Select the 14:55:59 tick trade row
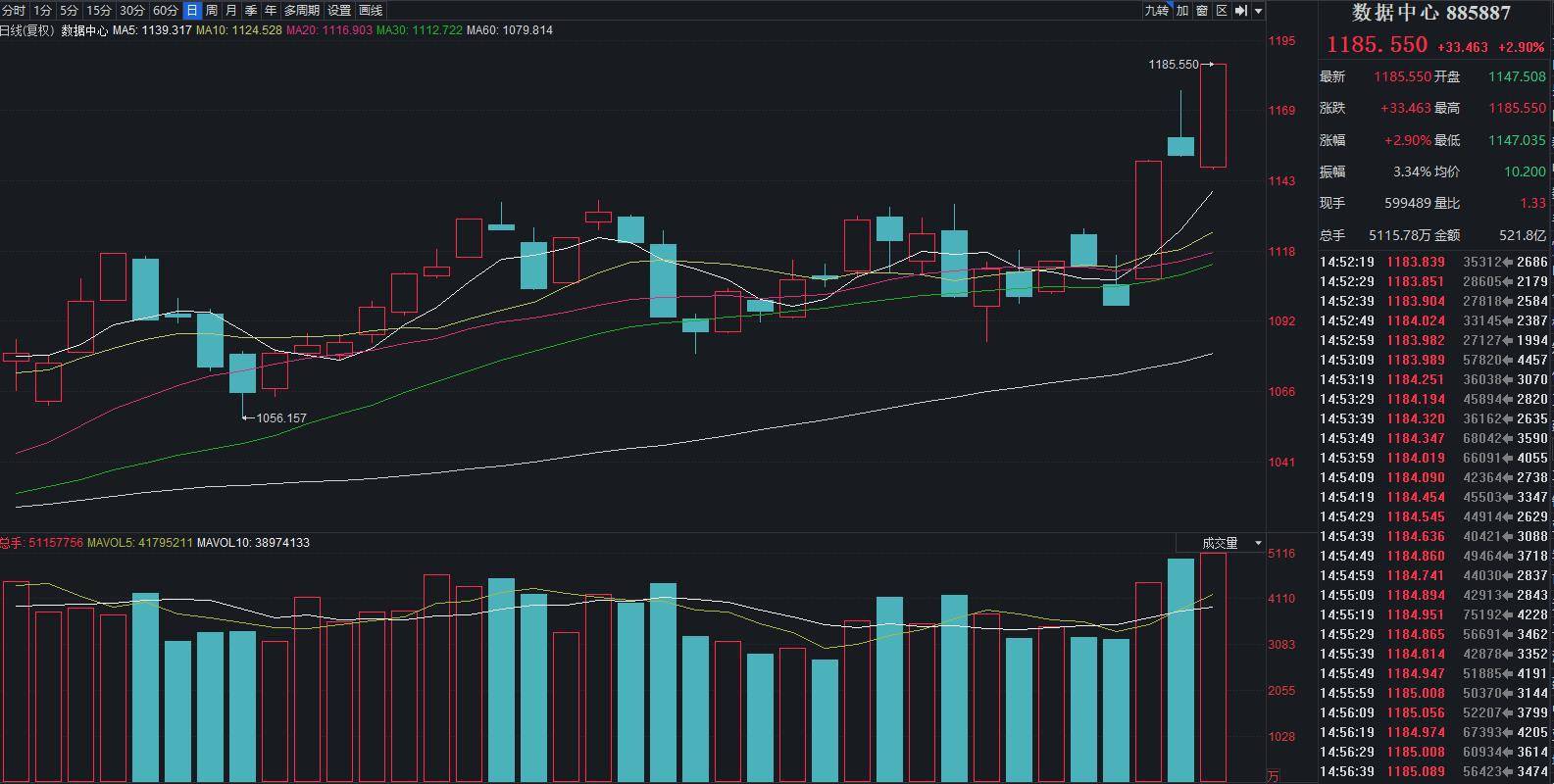The width and height of the screenshot is (1554, 784). (x=1434, y=693)
